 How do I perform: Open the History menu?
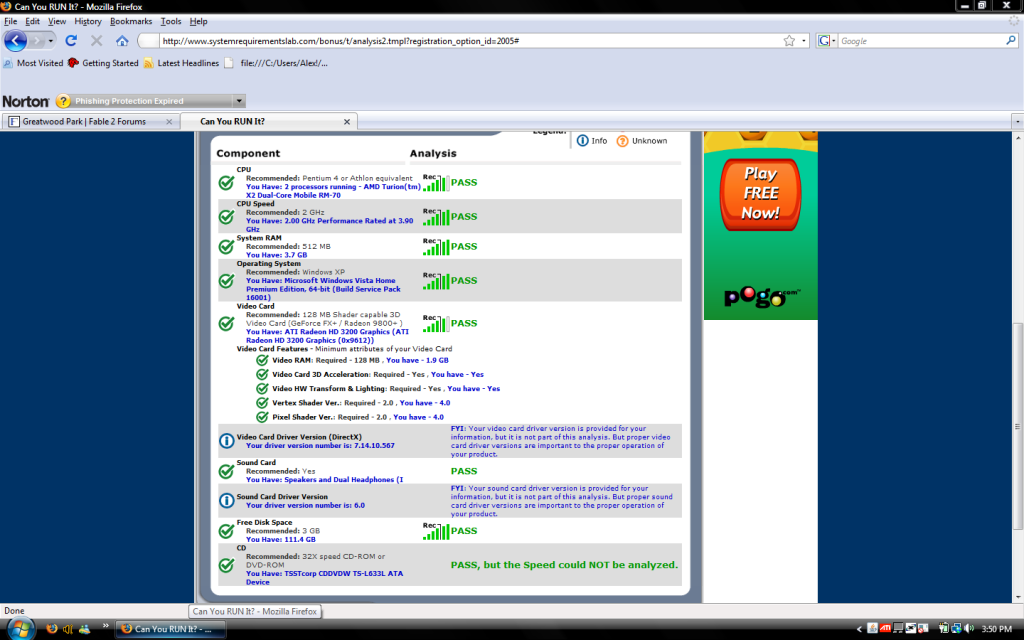88,22
